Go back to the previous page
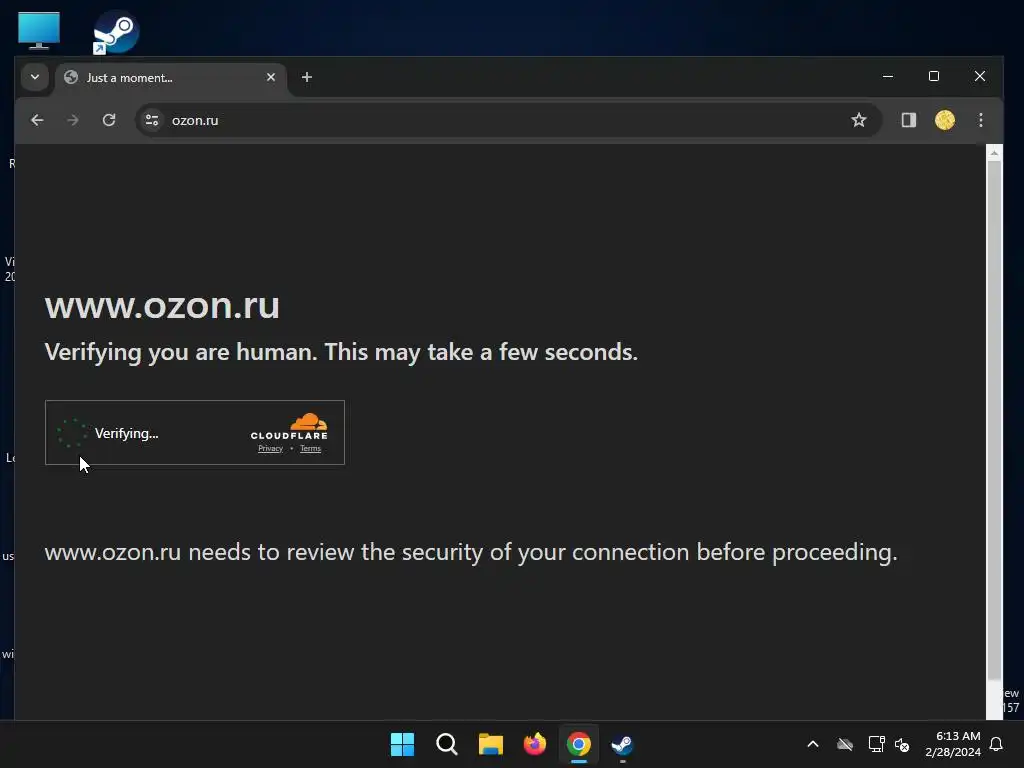The height and width of the screenshot is (768, 1024). click(37, 120)
